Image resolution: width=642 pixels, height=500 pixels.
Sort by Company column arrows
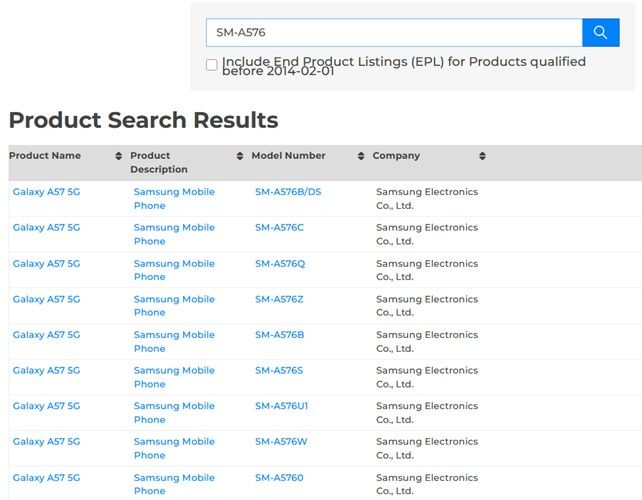pyautogui.click(x=482, y=156)
